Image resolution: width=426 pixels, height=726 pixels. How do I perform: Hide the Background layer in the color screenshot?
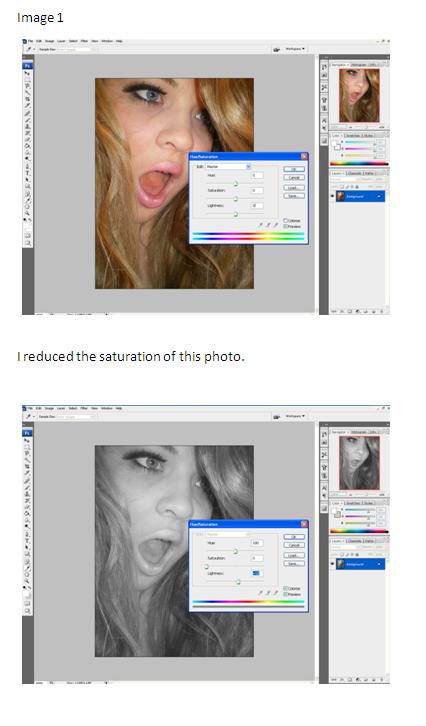(332, 196)
